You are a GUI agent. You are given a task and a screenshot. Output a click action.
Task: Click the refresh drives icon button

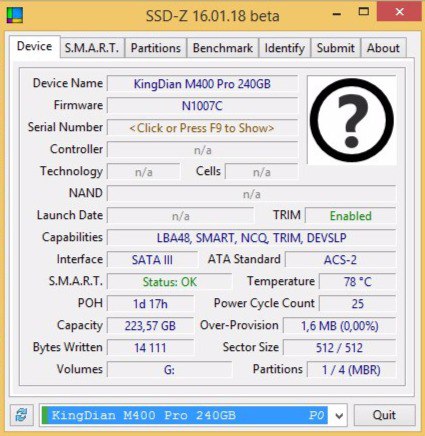pos(22,415)
